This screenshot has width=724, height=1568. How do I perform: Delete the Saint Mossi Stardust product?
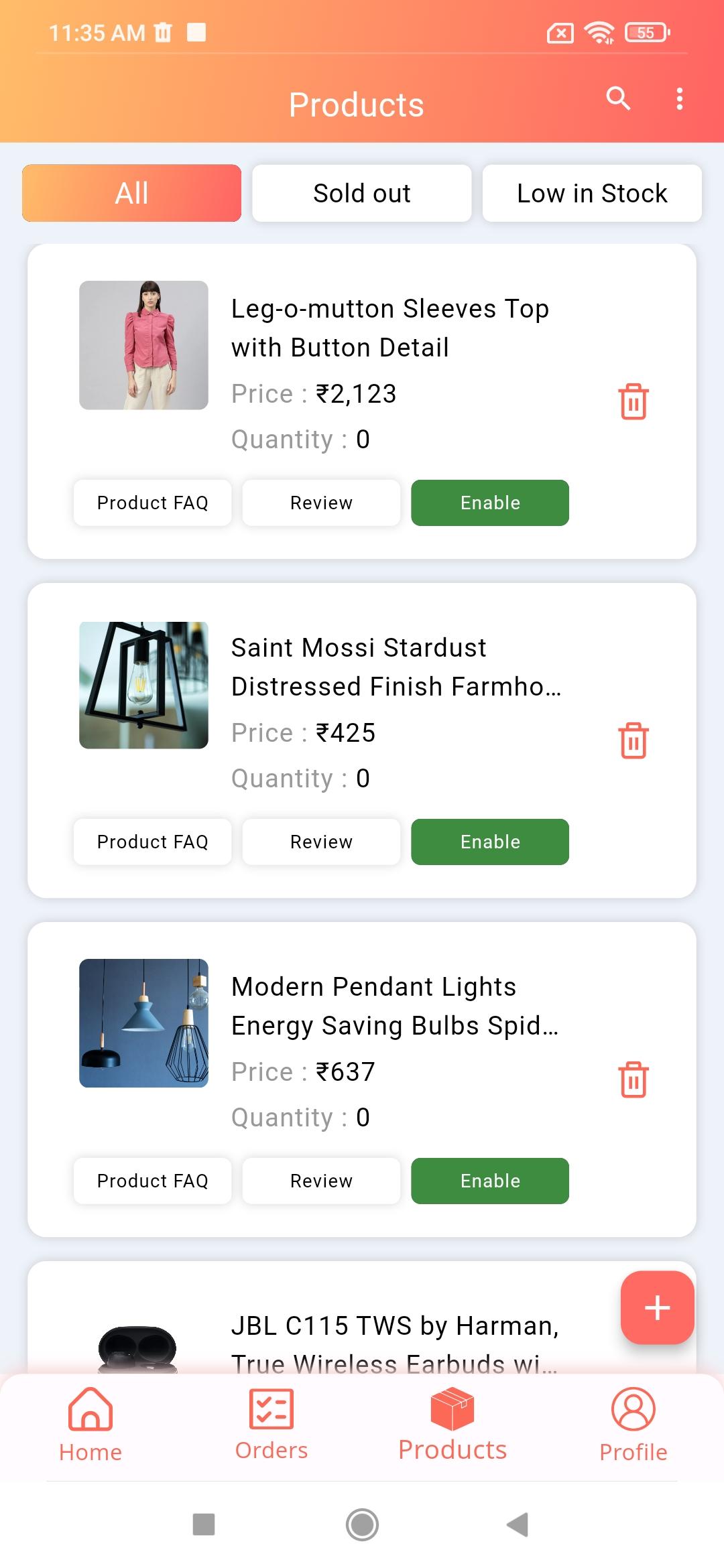pos(633,740)
